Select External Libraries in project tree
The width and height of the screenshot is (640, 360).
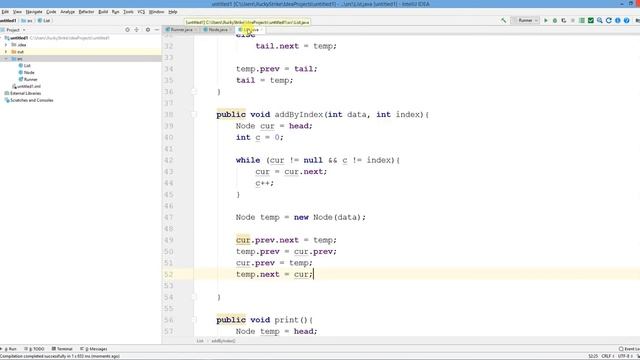[x=23, y=93]
